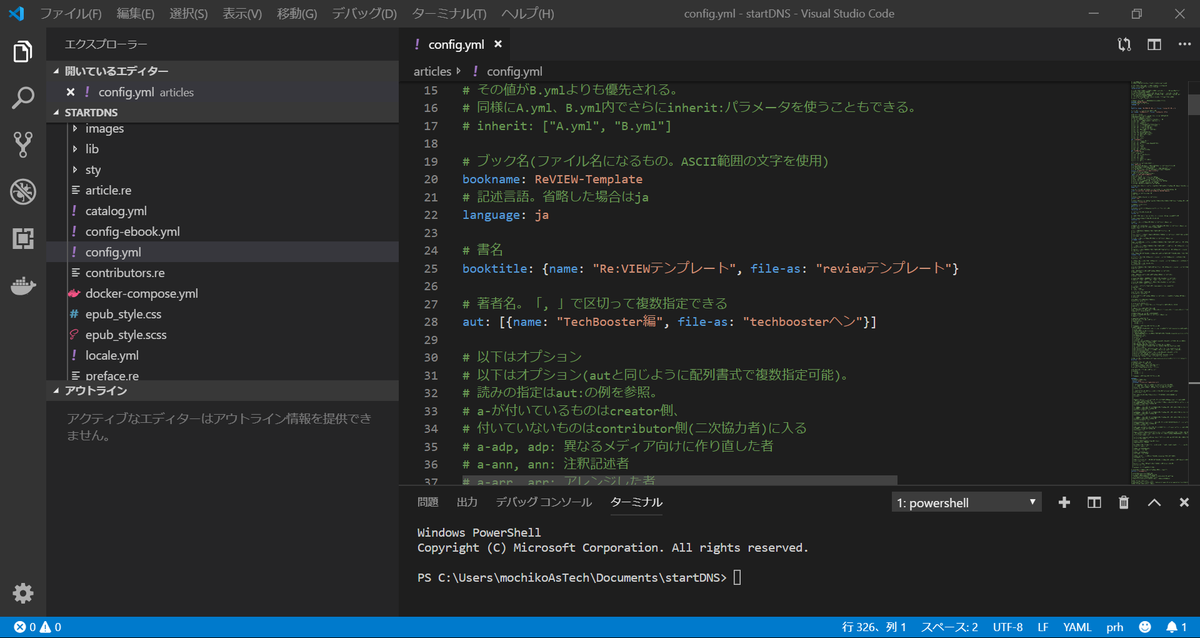Image resolution: width=1200 pixels, height=638 pixels.
Task: Open the 表示(V) menu
Action: tap(242, 14)
